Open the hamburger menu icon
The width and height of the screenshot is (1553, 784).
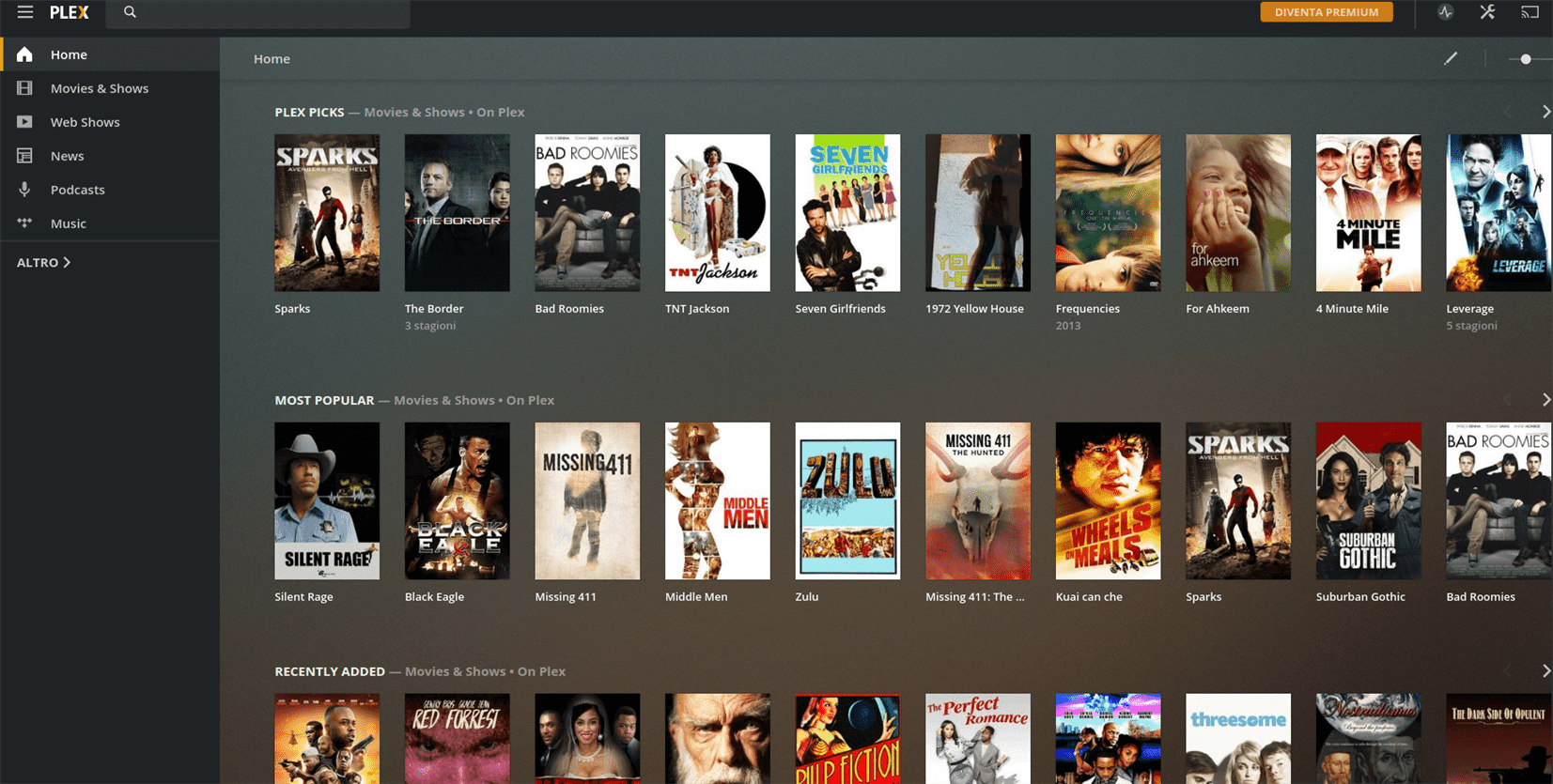click(25, 12)
